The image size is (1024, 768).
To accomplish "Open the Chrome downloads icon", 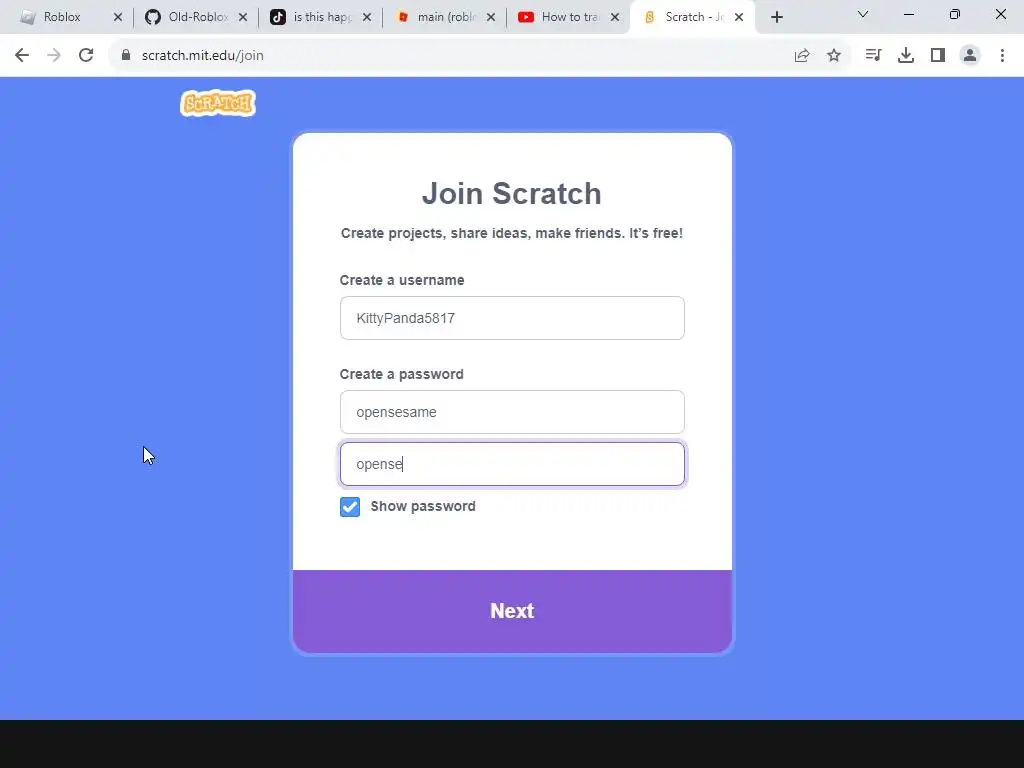I will (906, 56).
